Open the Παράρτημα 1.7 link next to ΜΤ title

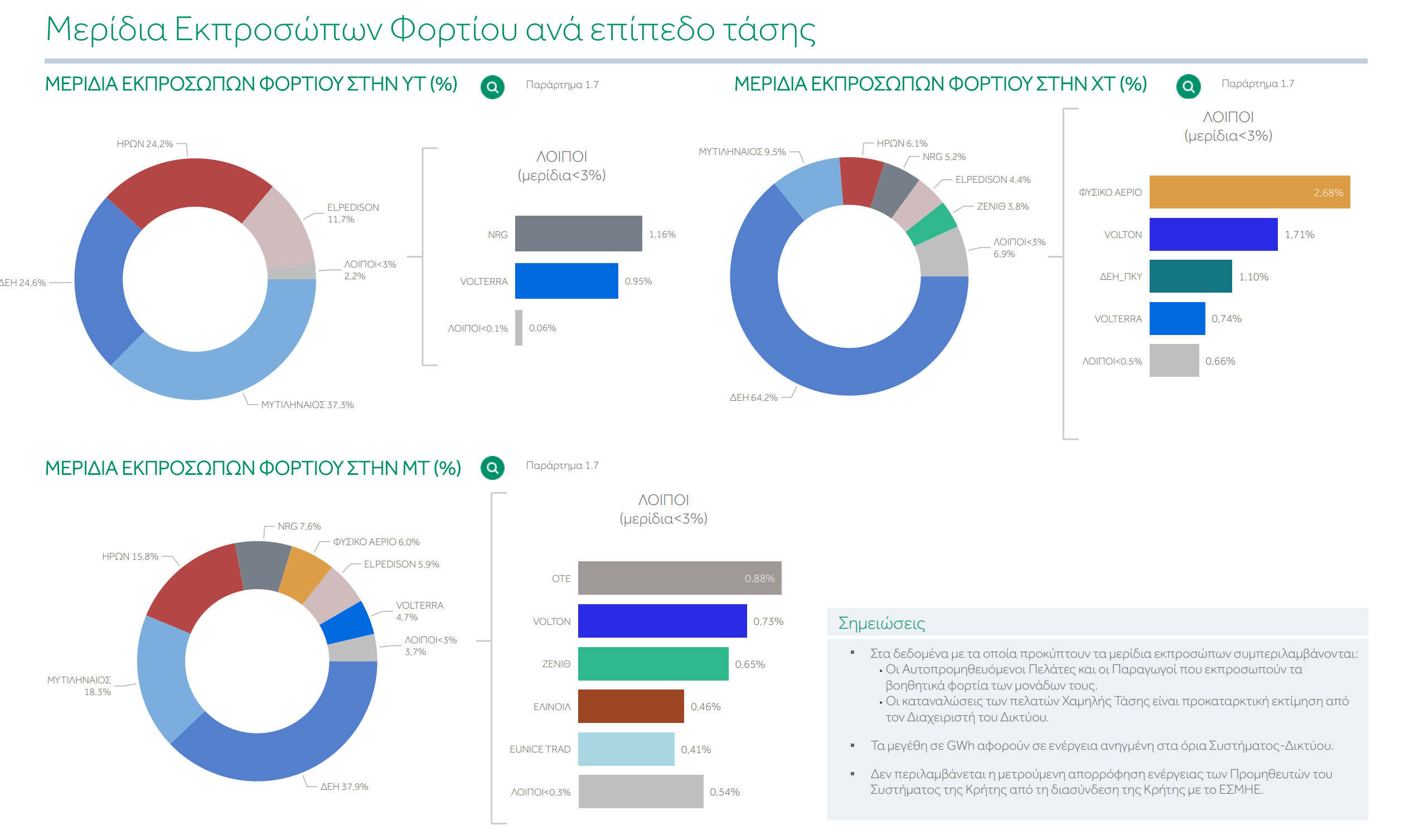(x=562, y=465)
